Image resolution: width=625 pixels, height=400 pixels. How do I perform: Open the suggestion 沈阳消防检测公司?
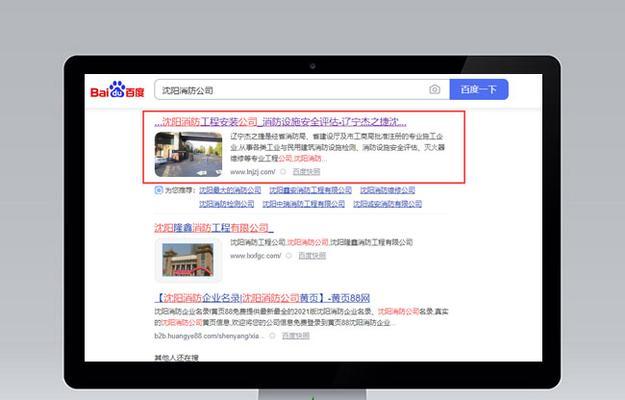(226, 204)
